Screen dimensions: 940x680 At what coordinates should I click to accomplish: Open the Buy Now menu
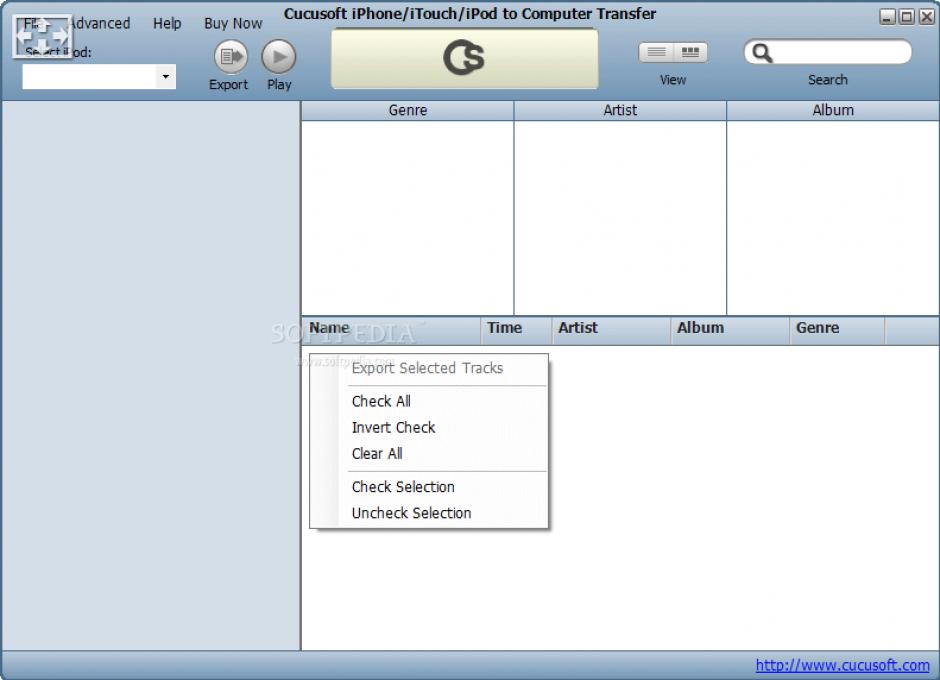tap(233, 23)
